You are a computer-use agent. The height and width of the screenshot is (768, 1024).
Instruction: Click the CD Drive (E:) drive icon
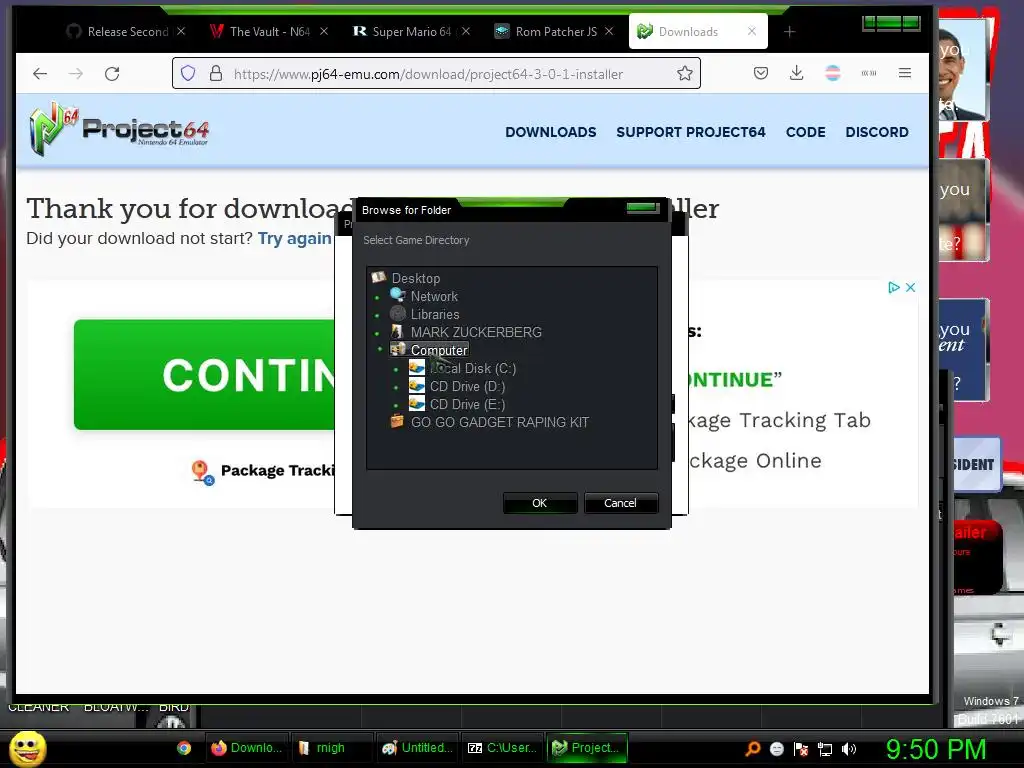pos(417,404)
